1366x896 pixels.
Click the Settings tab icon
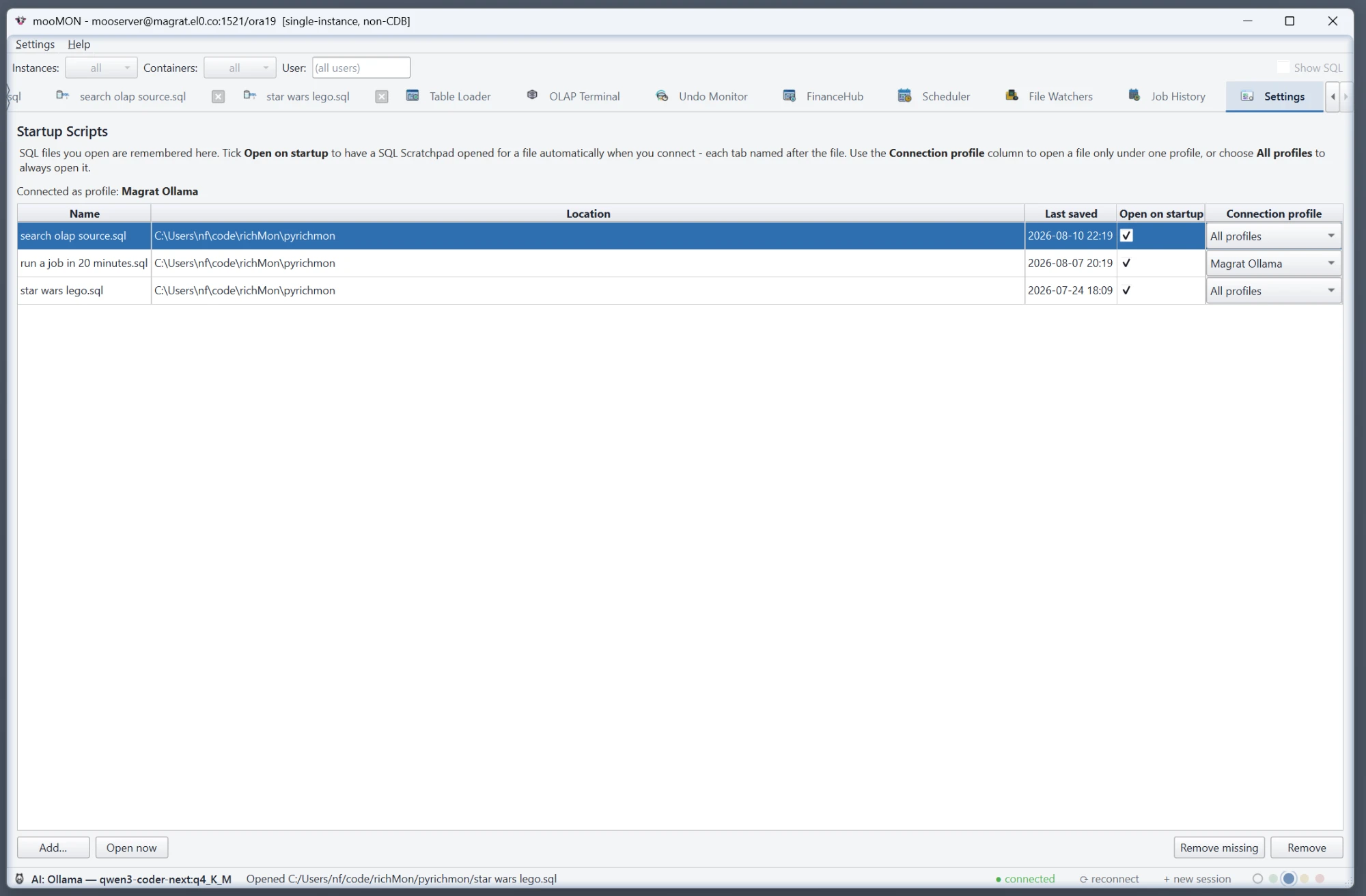[1247, 96]
